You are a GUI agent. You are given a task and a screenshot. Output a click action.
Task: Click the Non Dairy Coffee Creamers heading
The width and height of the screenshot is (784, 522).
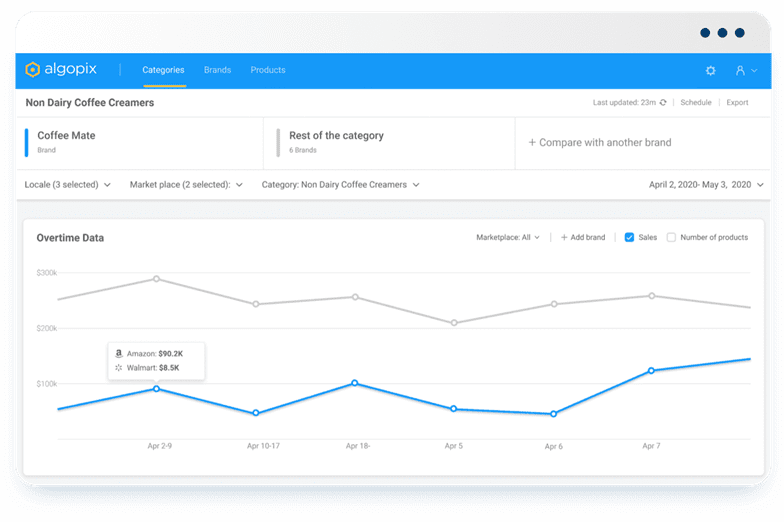click(90, 102)
